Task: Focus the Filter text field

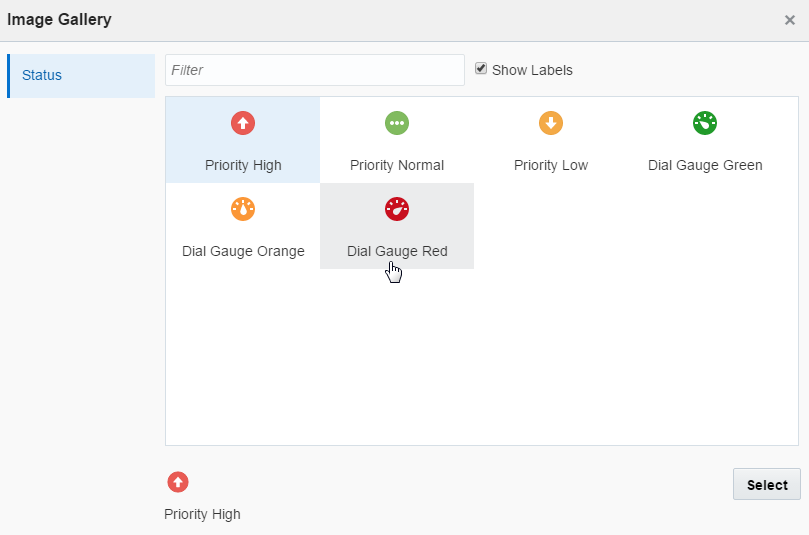Action: [315, 70]
